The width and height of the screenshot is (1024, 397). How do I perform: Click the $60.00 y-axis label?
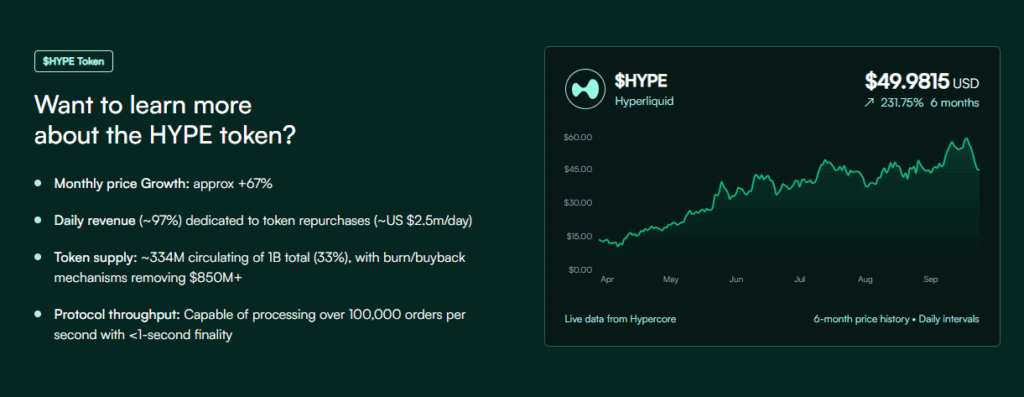(x=577, y=137)
